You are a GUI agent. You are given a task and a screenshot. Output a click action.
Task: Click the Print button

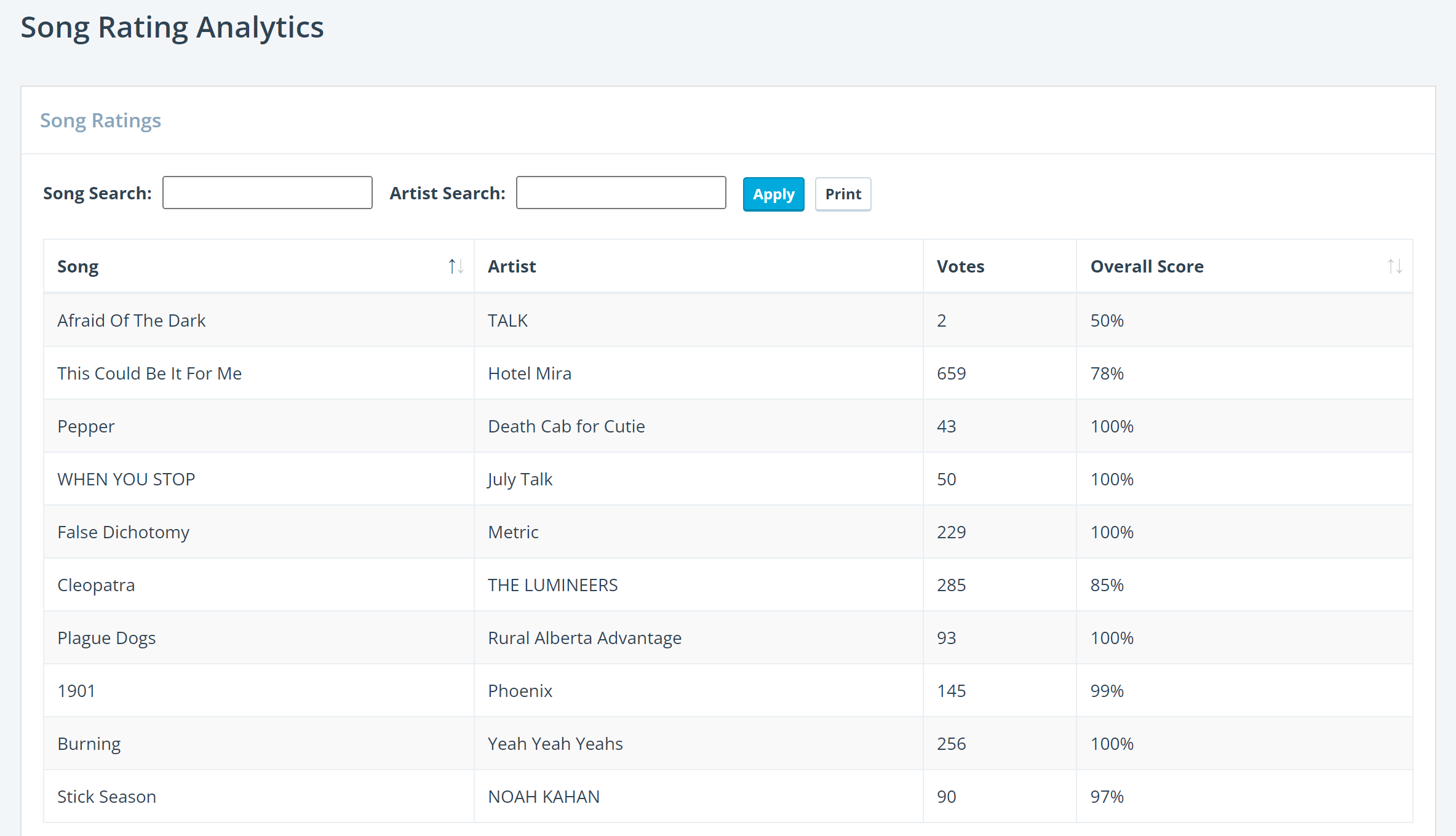pos(843,194)
